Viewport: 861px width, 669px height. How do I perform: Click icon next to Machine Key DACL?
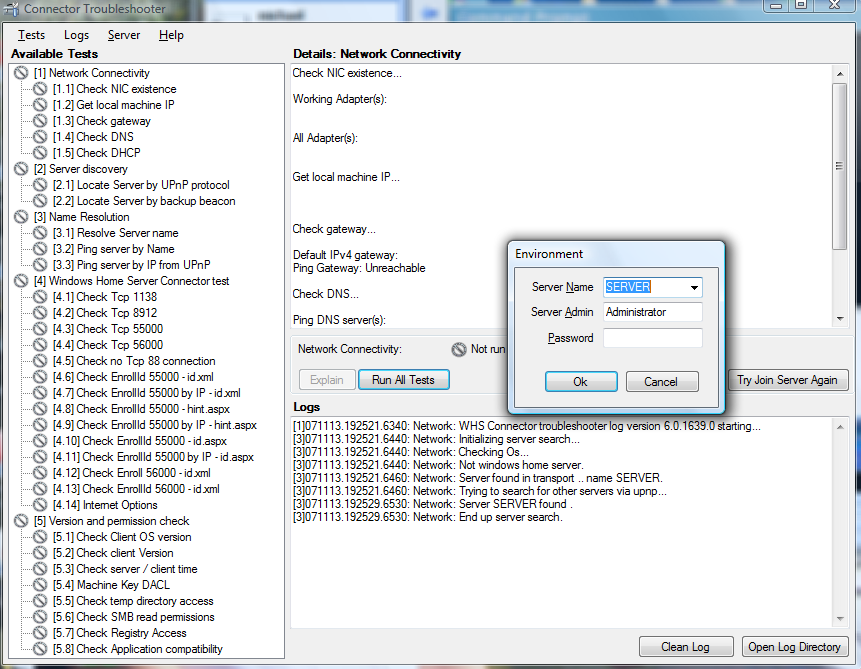pyautogui.click(x=40, y=585)
